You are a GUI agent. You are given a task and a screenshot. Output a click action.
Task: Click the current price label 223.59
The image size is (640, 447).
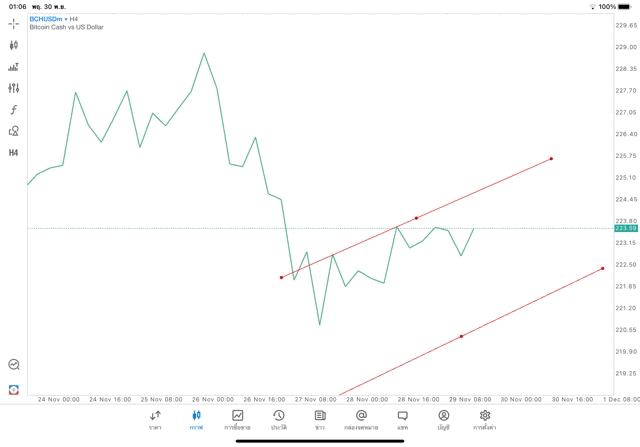click(625, 228)
